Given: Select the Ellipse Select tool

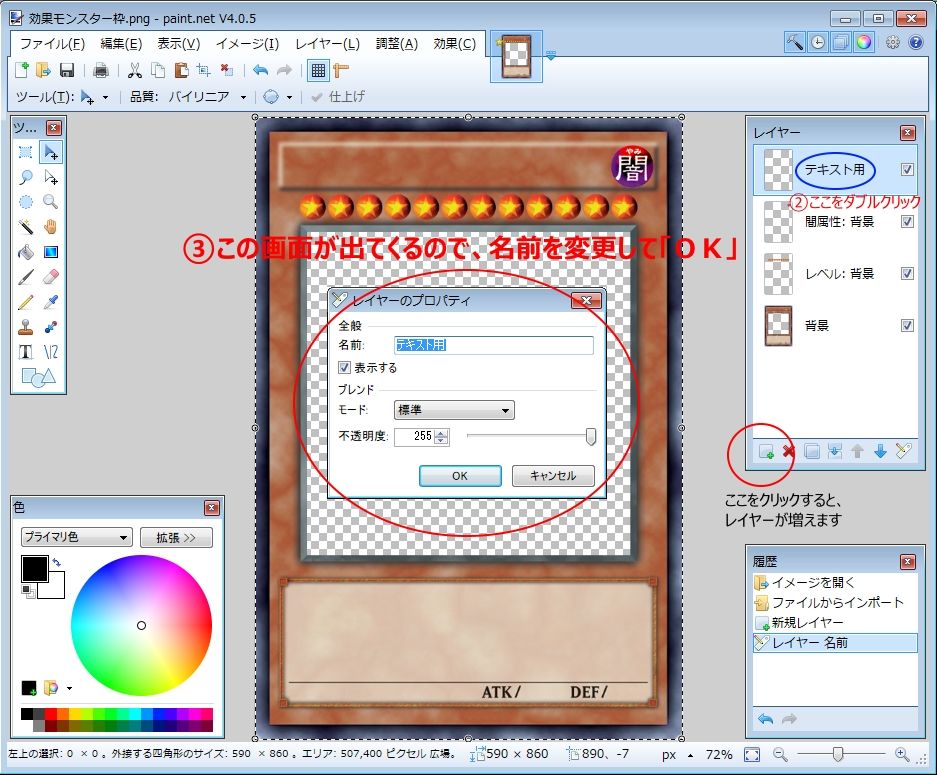Looking at the screenshot, I should pyautogui.click(x=25, y=202).
